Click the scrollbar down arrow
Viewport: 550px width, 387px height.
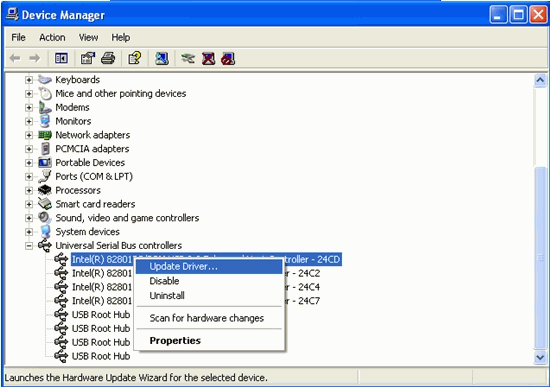click(x=540, y=358)
